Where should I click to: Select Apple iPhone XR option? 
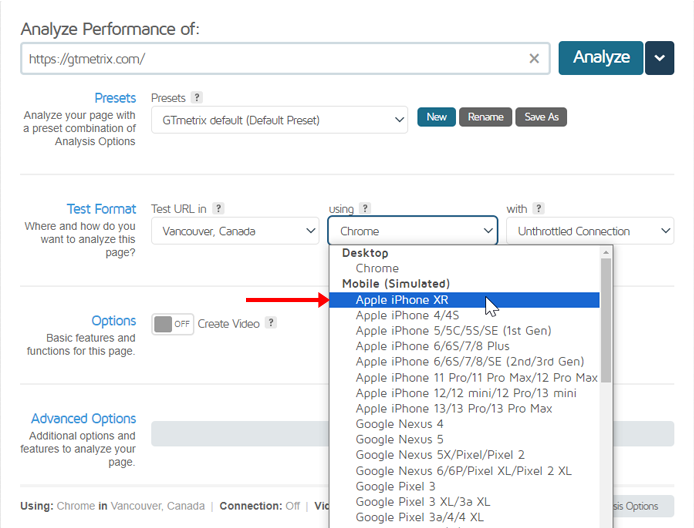465,300
